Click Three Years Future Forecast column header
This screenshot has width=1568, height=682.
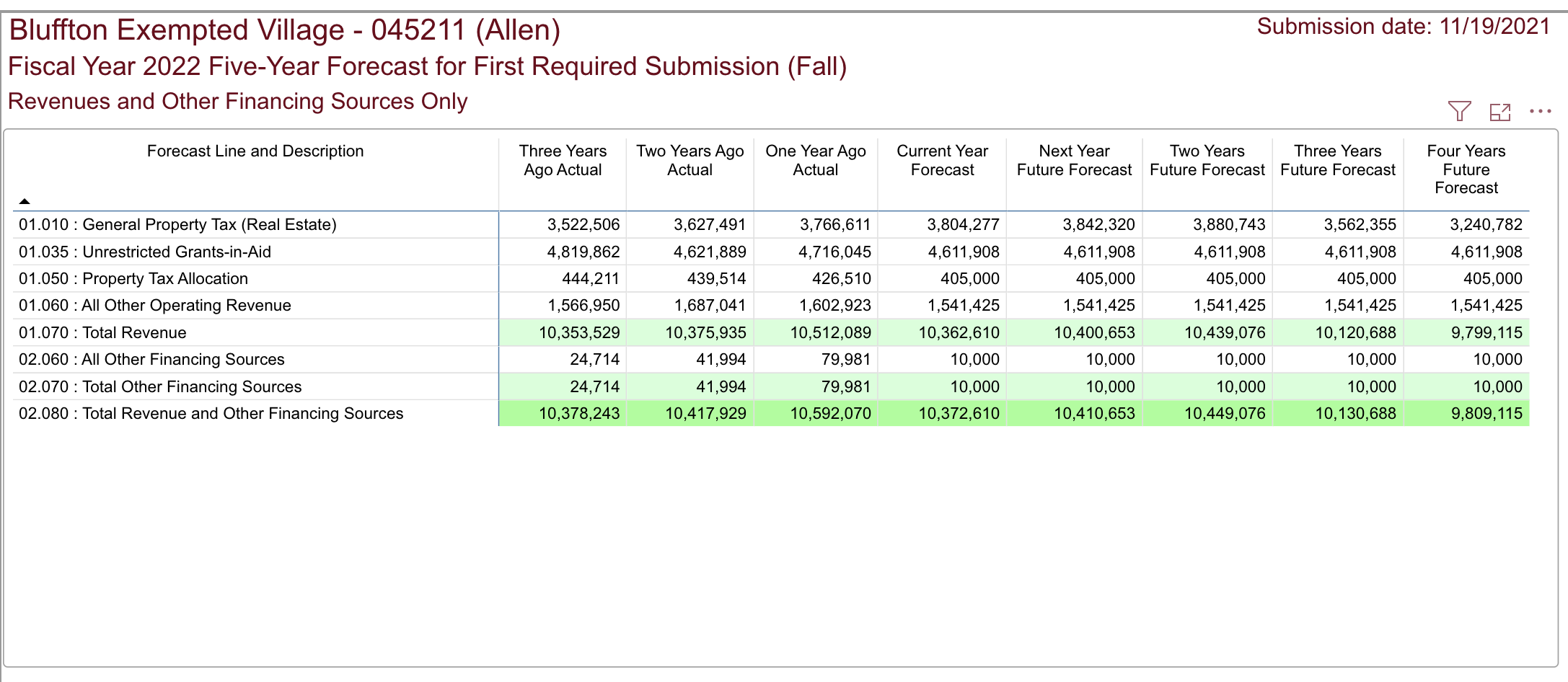[1338, 160]
